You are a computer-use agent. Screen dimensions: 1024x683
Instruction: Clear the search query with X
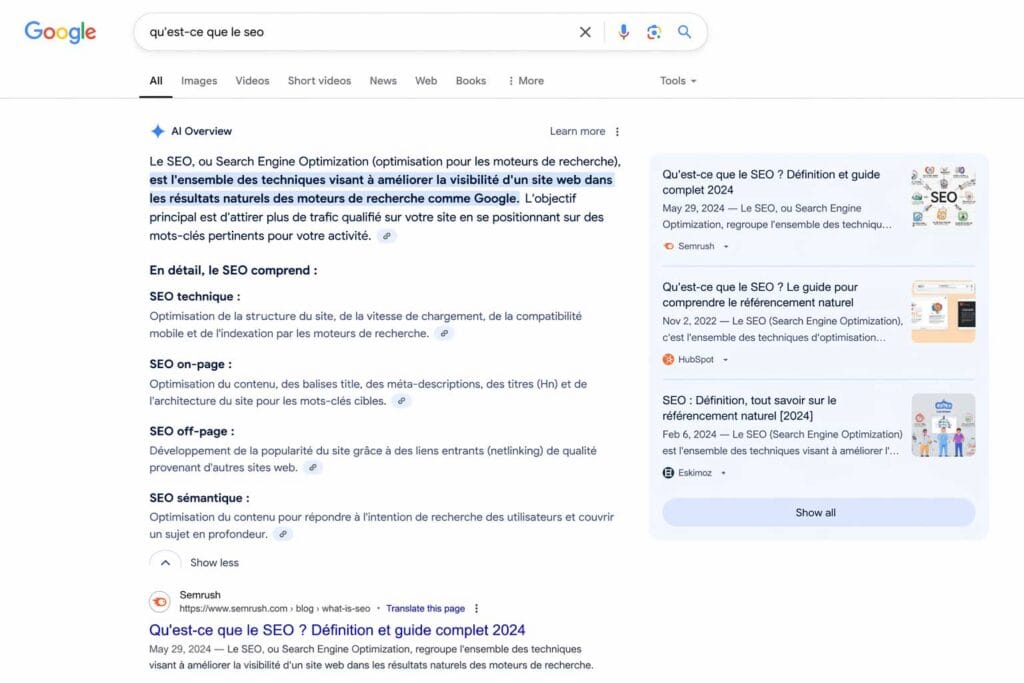(585, 32)
